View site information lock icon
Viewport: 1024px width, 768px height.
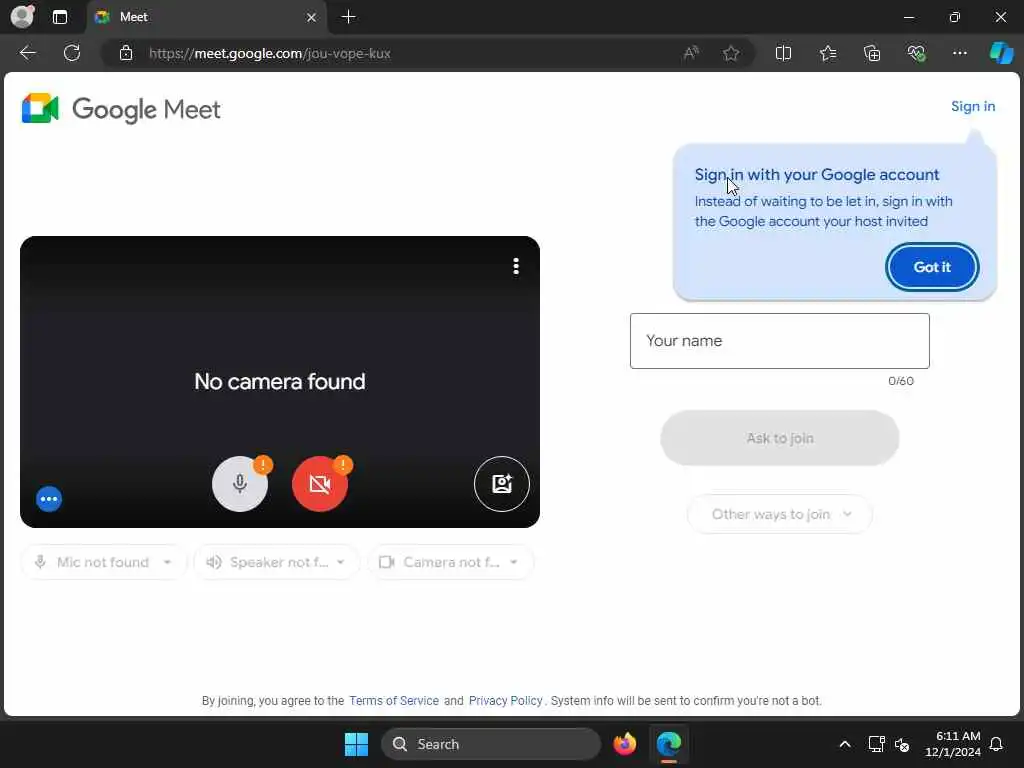(x=125, y=53)
